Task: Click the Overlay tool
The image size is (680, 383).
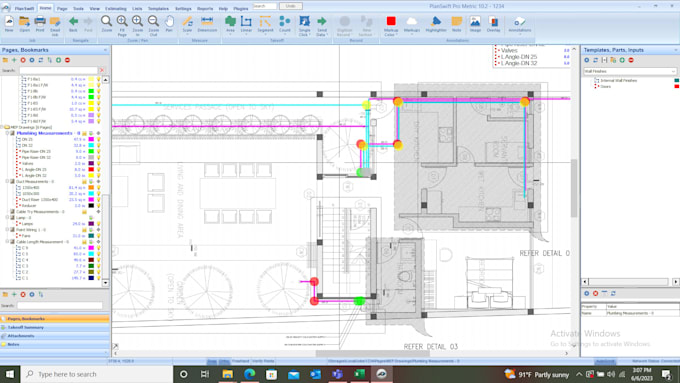Action: [x=494, y=24]
